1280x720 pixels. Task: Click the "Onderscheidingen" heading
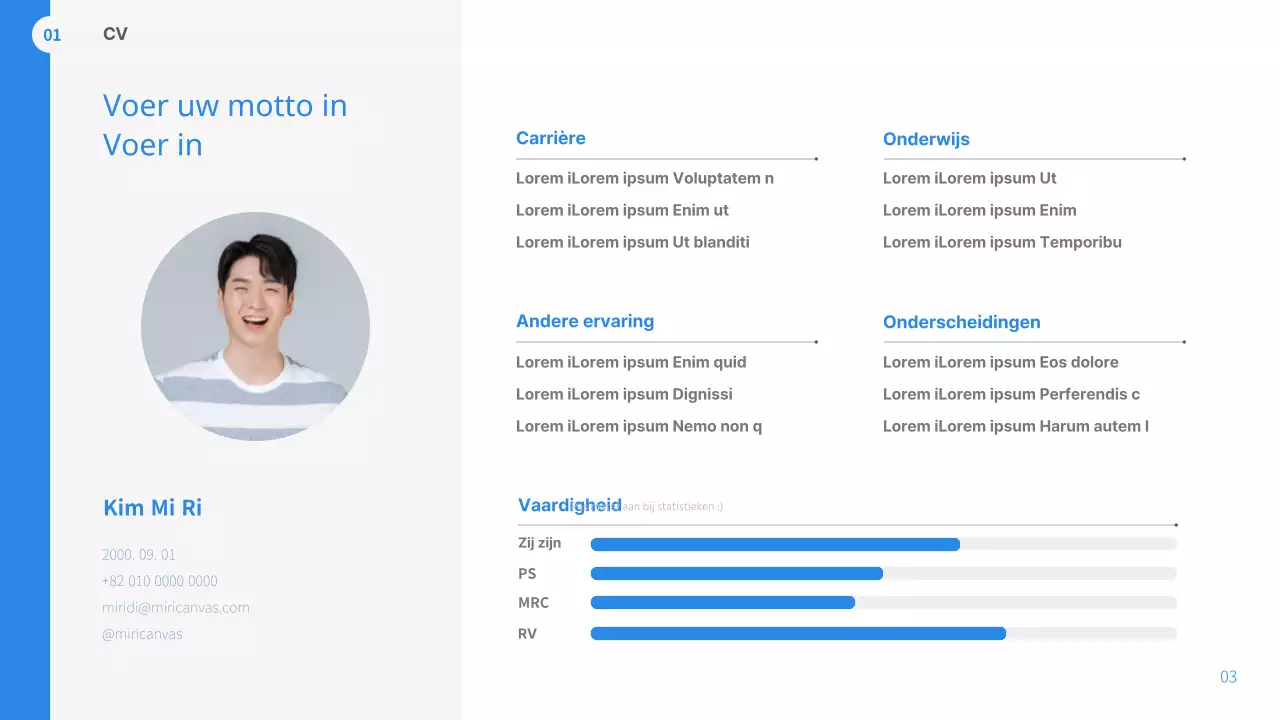click(x=961, y=322)
